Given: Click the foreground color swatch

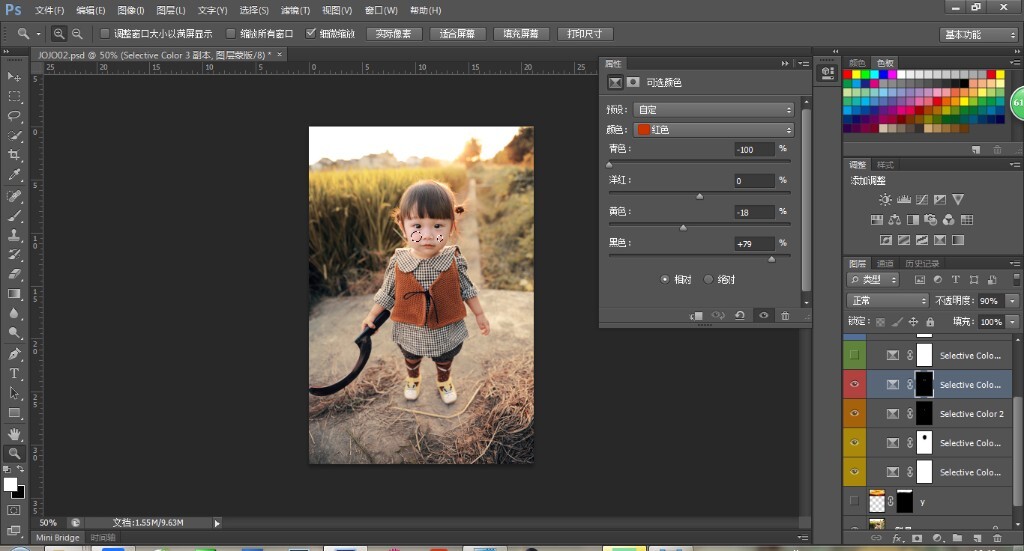Looking at the screenshot, I should 10,484.
